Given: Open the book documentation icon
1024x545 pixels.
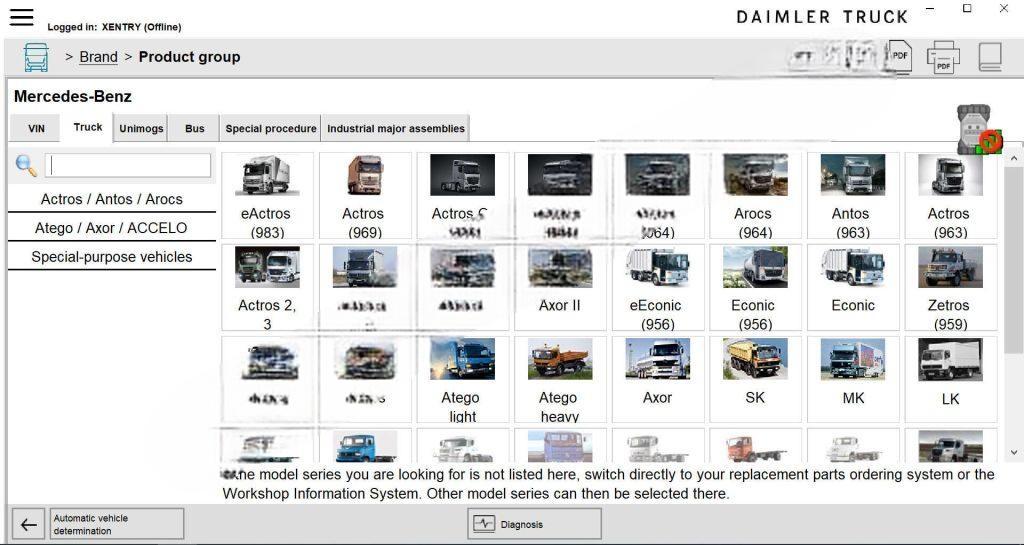Looking at the screenshot, I should (x=990, y=57).
